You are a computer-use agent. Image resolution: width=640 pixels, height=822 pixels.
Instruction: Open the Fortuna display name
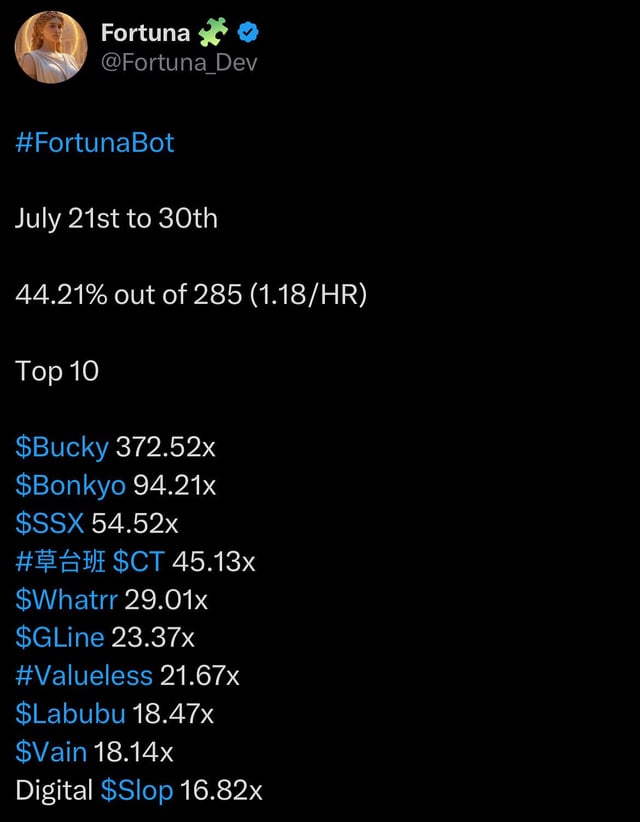[145, 33]
